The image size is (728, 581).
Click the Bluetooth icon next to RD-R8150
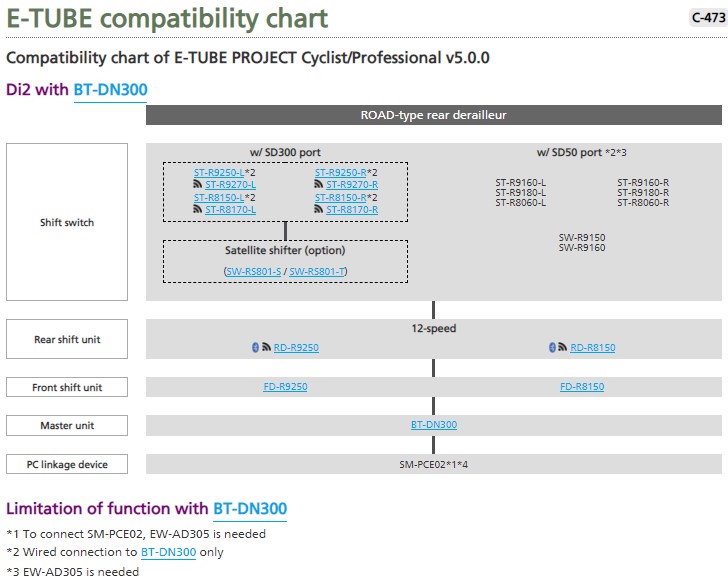pos(551,348)
